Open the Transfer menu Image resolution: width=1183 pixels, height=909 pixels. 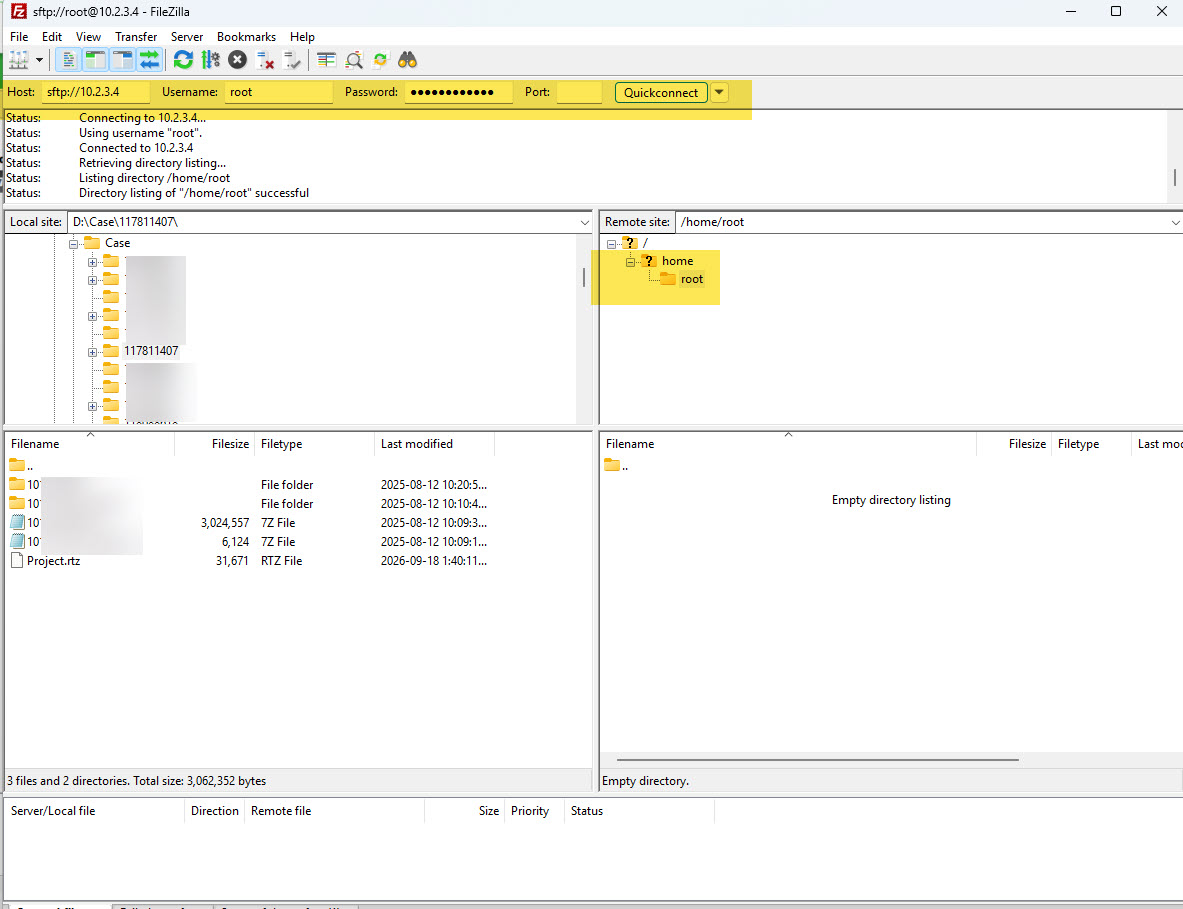click(x=136, y=37)
